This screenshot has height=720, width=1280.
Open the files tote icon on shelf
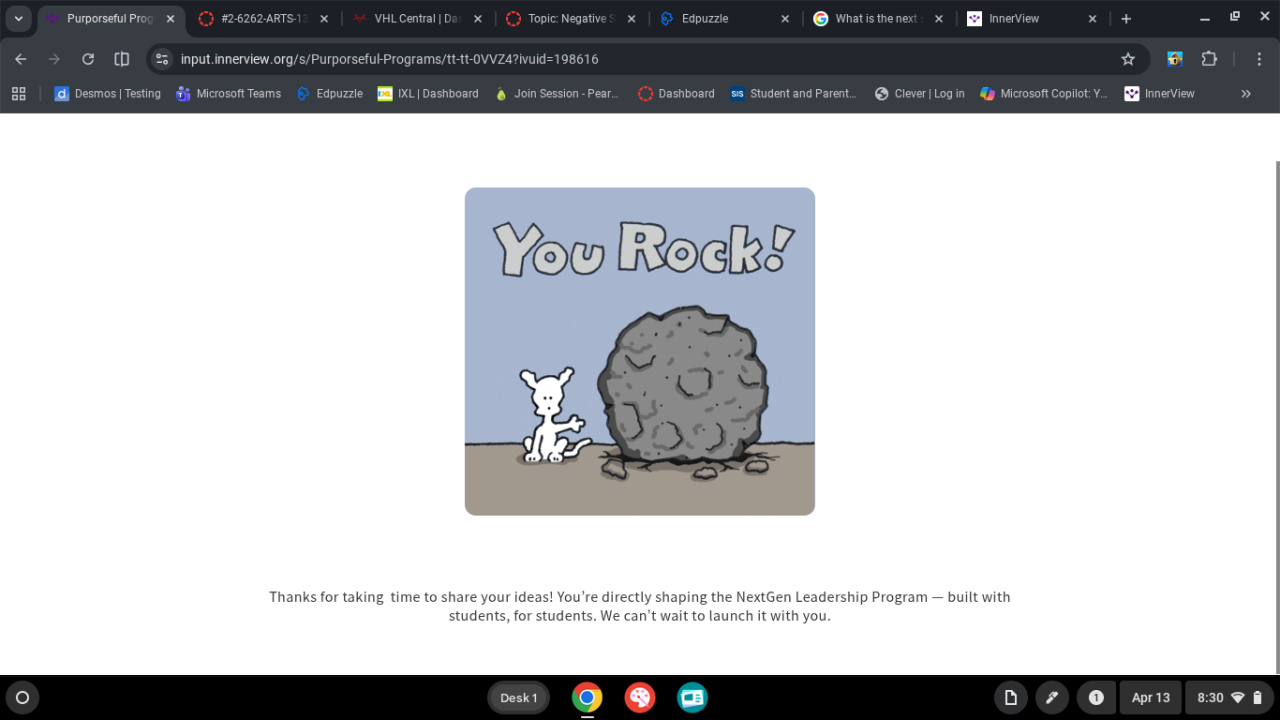point(1010,697)
